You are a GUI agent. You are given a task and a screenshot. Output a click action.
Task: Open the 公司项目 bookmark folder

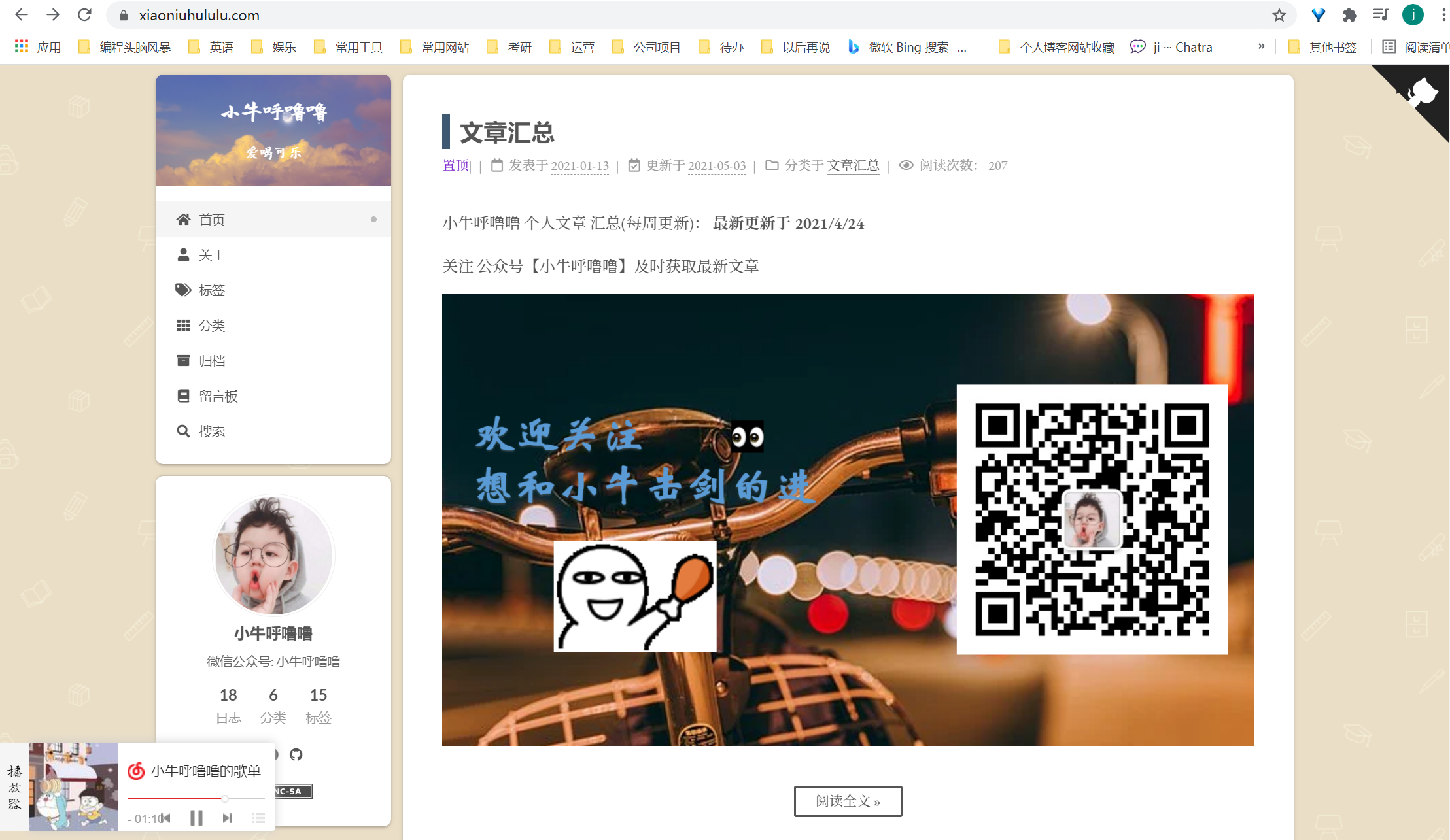click(646, 47)
